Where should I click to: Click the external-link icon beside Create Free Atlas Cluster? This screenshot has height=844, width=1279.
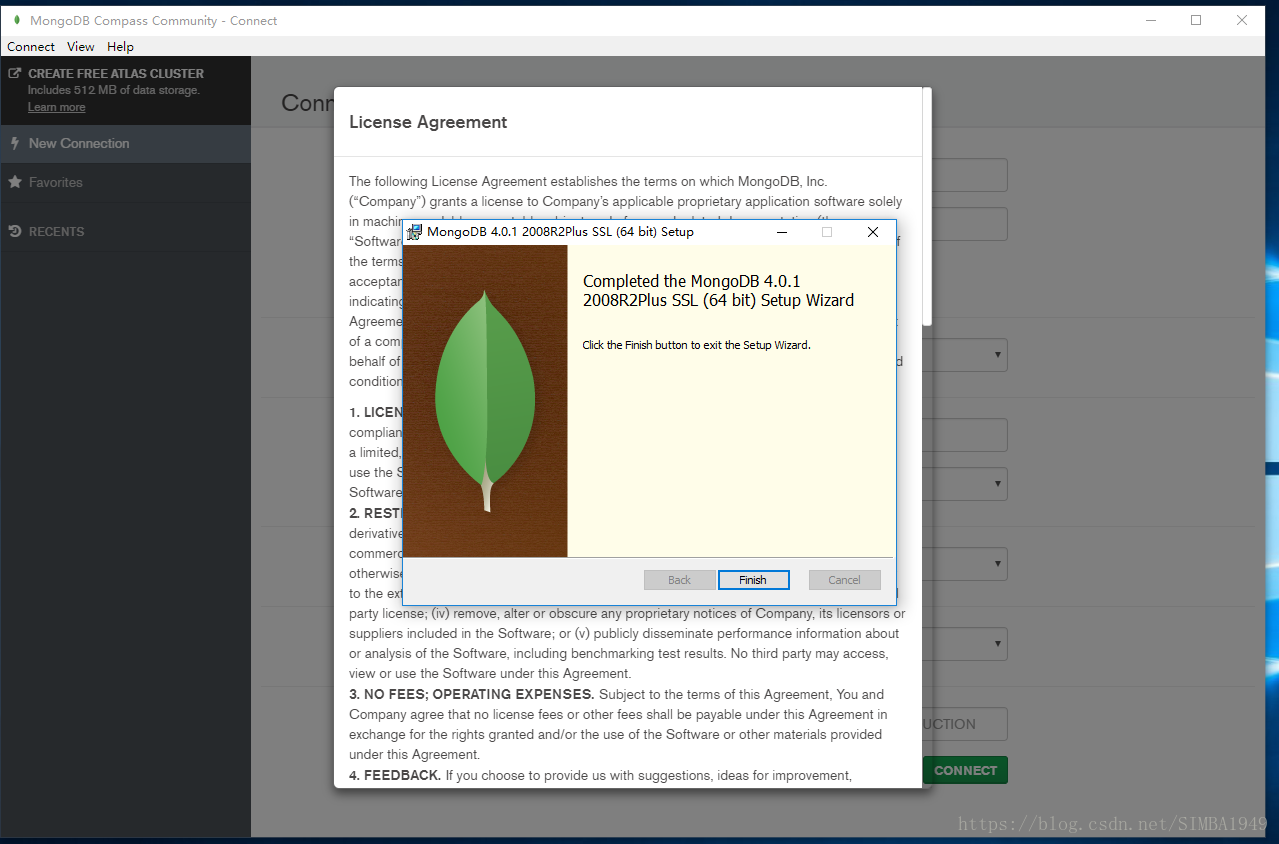click(15, 73)
